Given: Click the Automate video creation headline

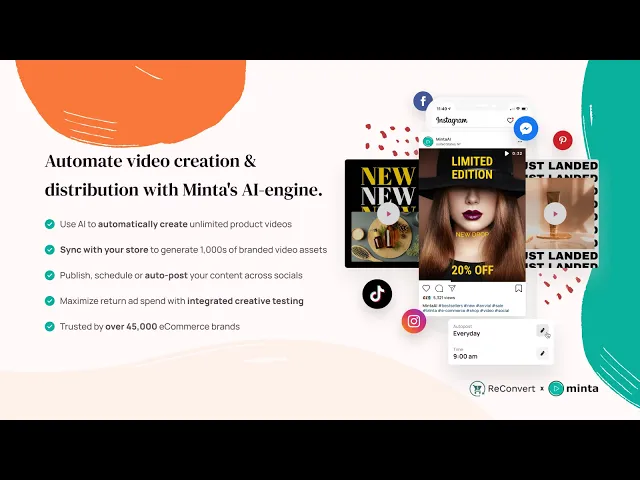Looking at the screenshot, I should coord(184,176).
